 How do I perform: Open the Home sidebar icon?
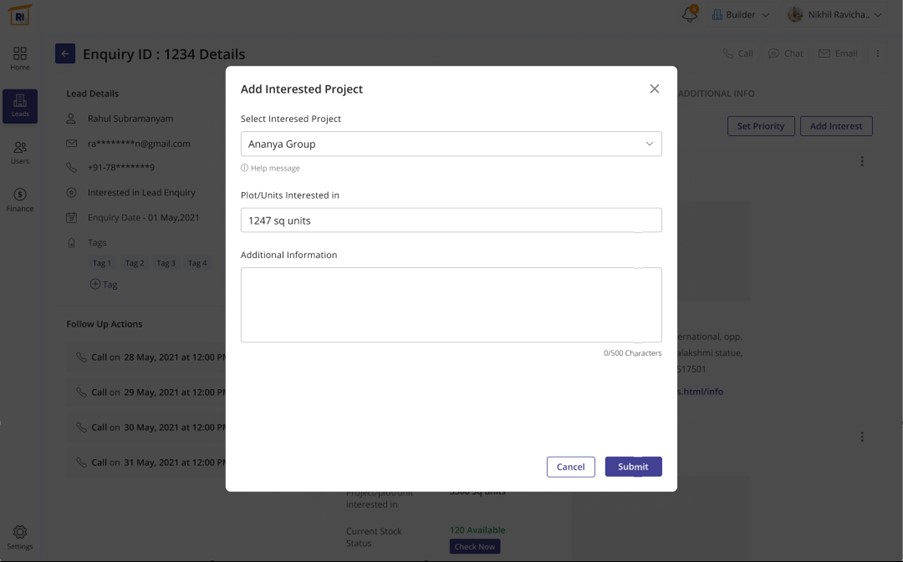coord(20,57)
